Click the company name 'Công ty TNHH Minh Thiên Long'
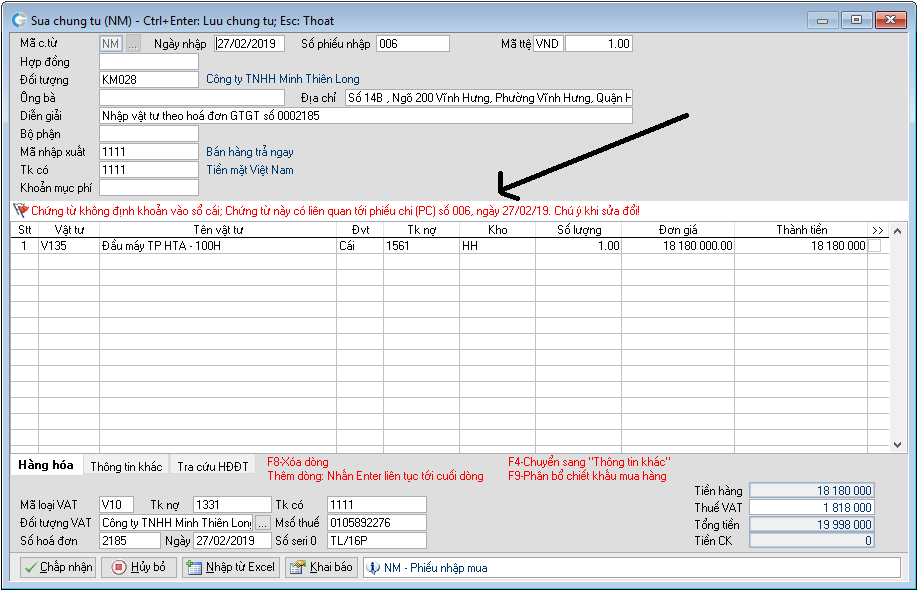 pyautogui.click(x=283, y=79)
